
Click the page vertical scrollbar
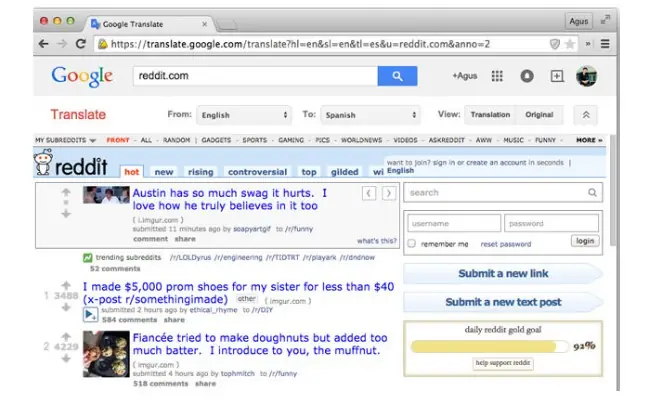pos(613,190)
